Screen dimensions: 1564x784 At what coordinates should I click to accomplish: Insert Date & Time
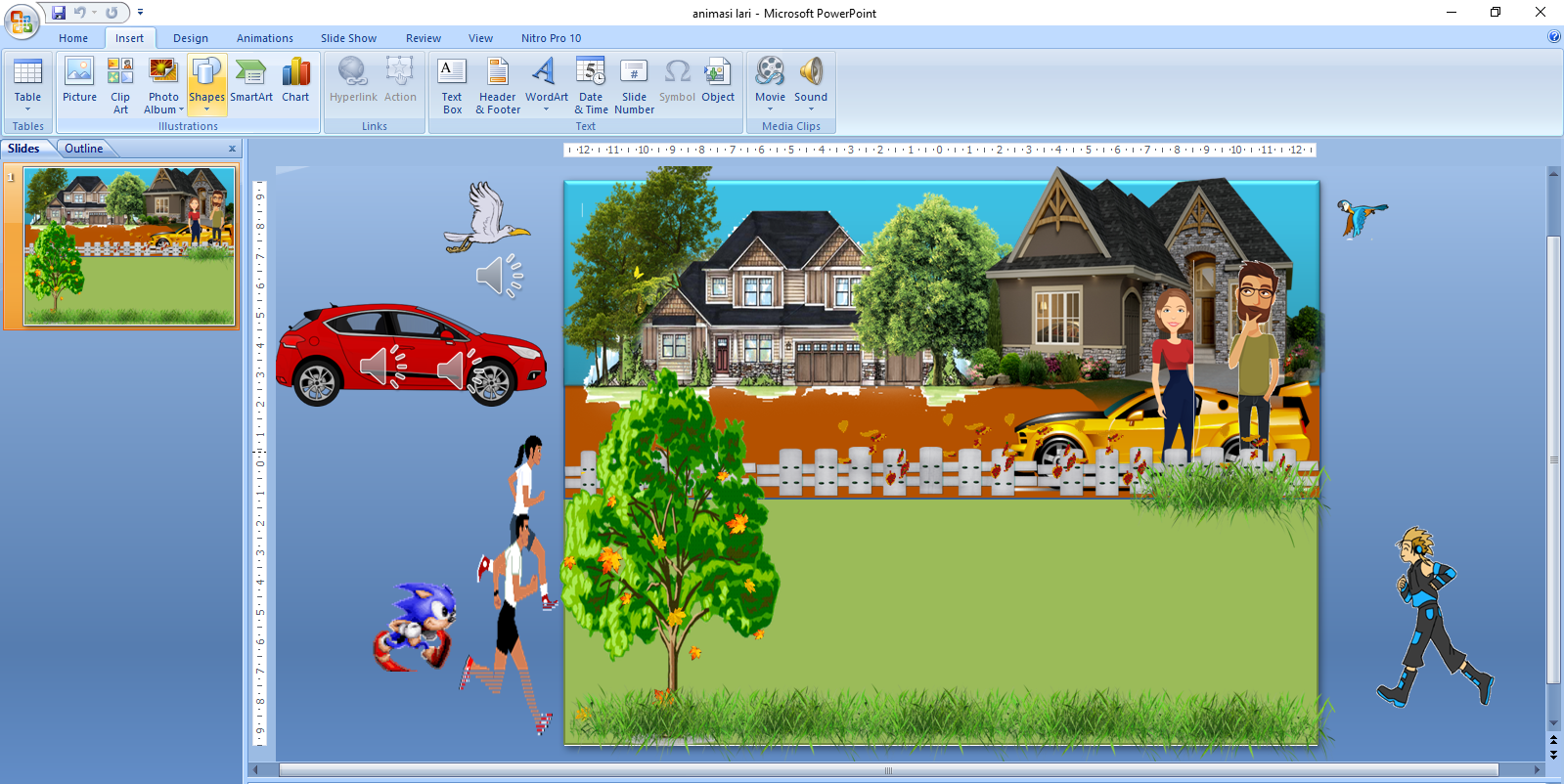(x=591, y=85)
